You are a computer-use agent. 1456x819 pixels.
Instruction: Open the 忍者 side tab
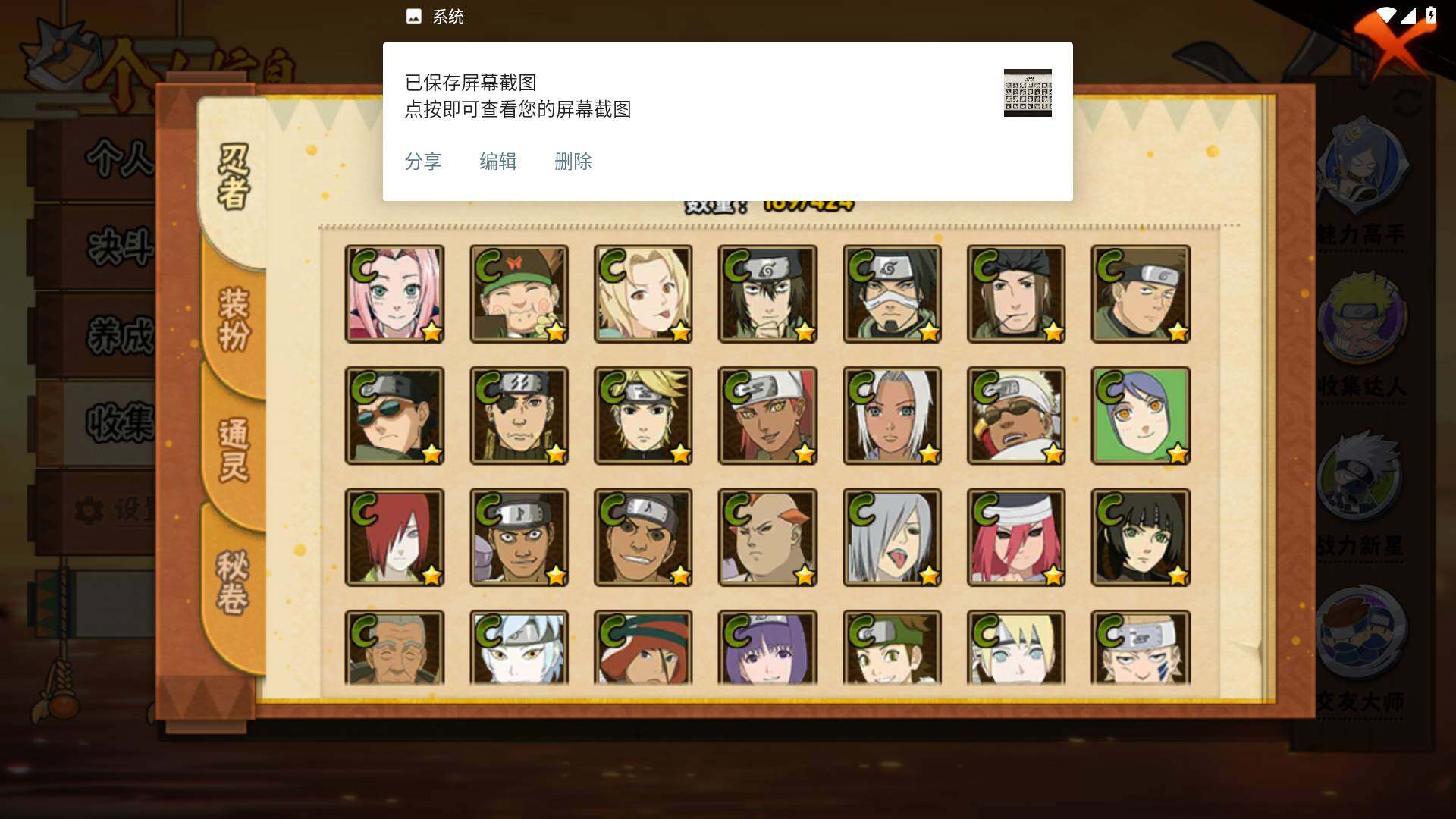click(x=234, y=177)
